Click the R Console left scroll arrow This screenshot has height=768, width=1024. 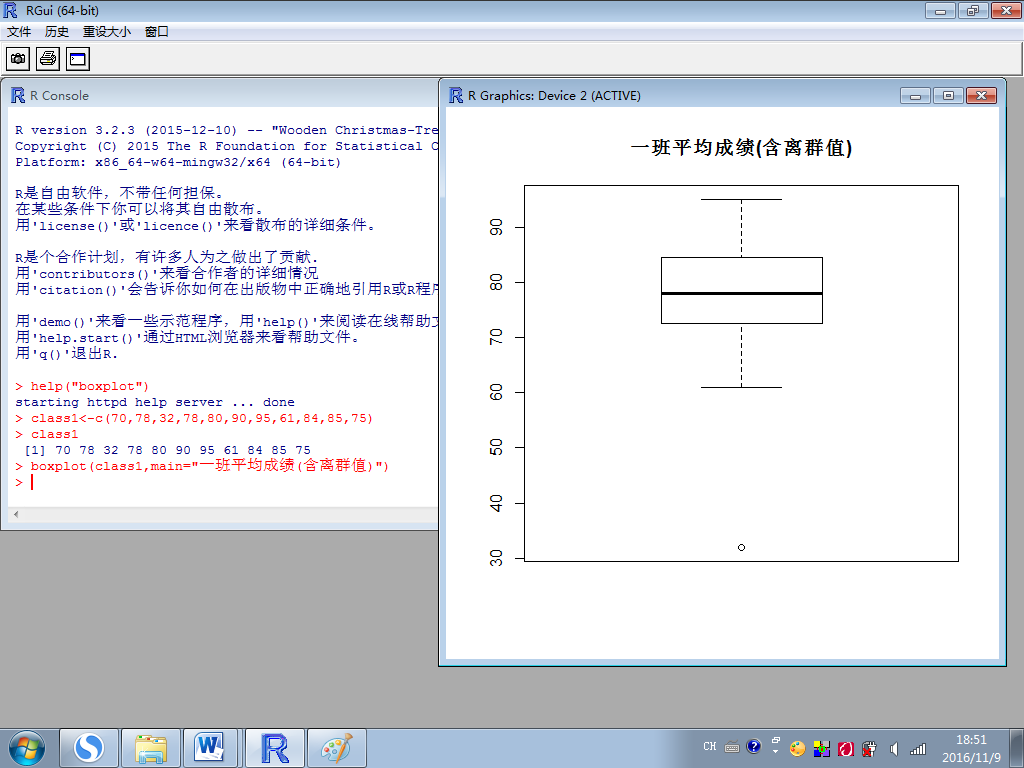pyautogui.click(x=16, y=515)
